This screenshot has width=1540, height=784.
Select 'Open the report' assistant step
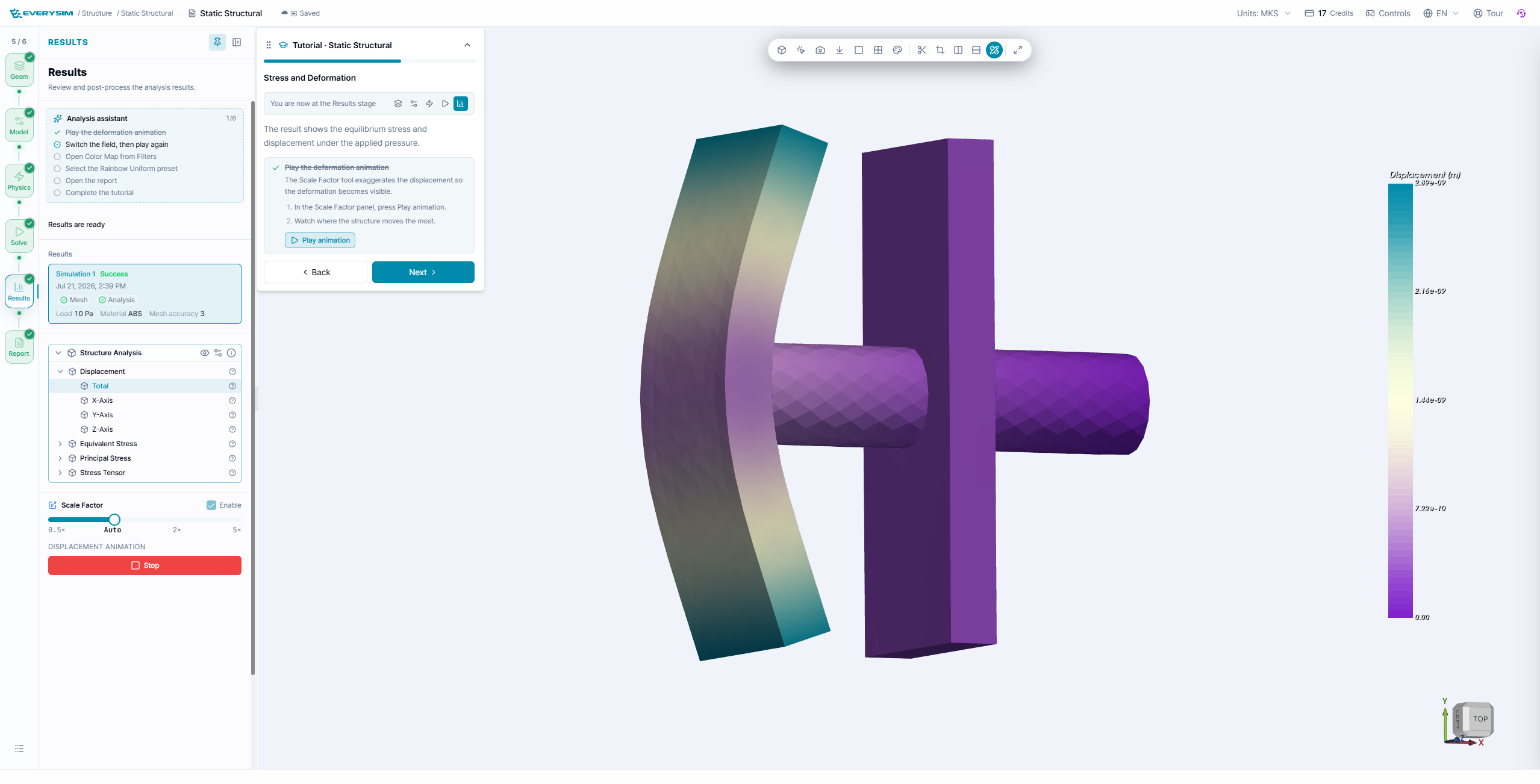pos(91,181)
